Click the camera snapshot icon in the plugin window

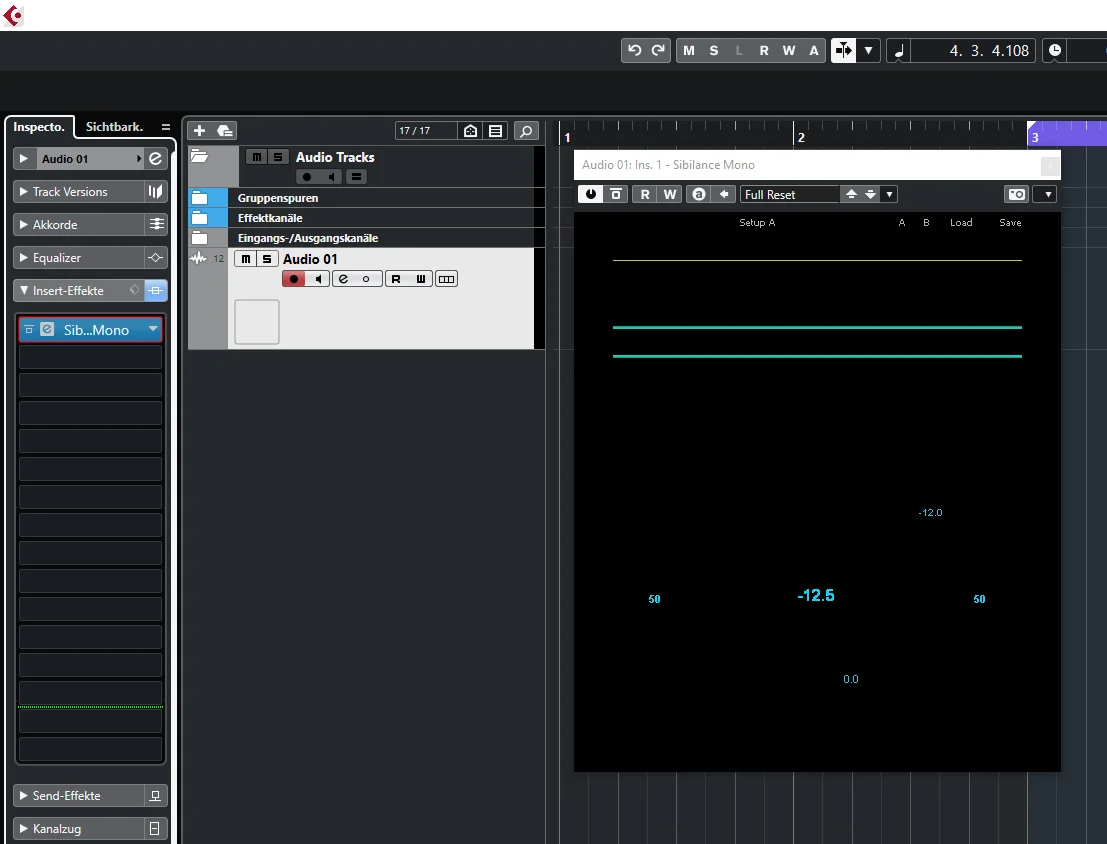[1017, 194]
